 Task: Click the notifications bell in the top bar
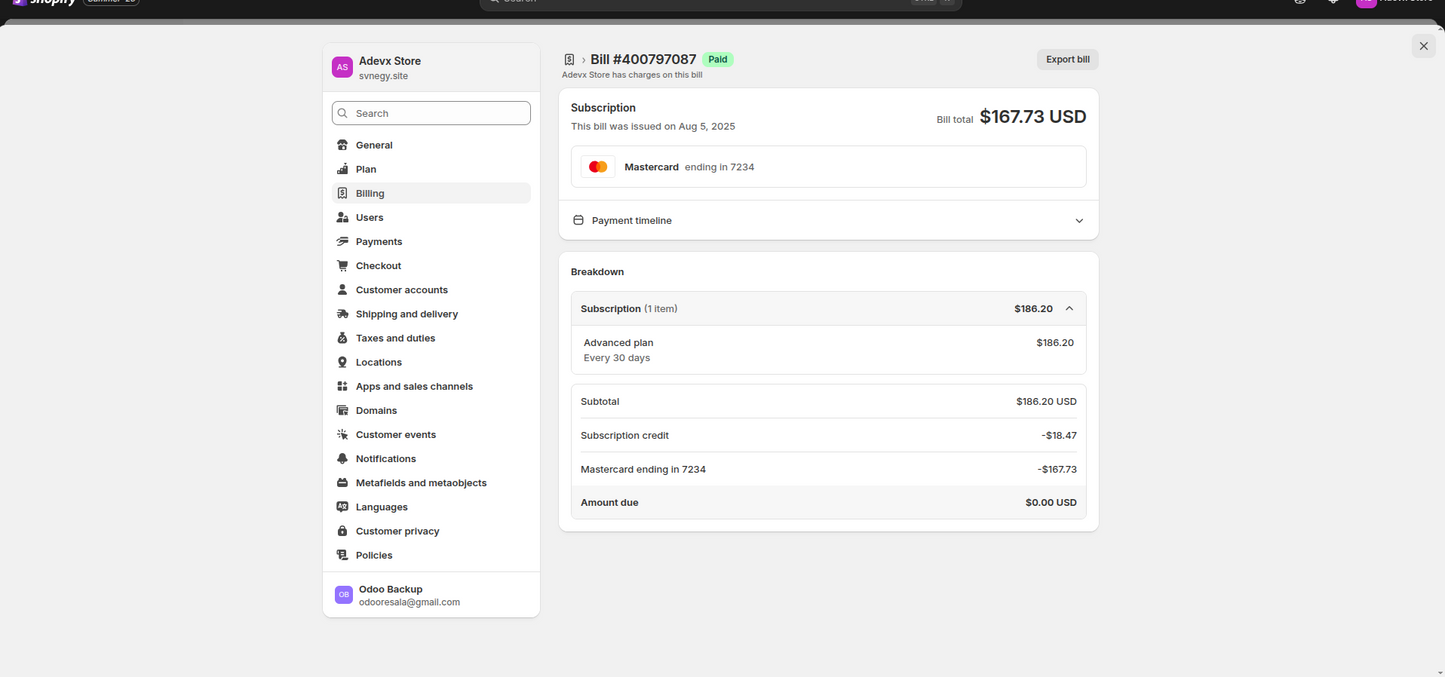tap(1332, 4)
